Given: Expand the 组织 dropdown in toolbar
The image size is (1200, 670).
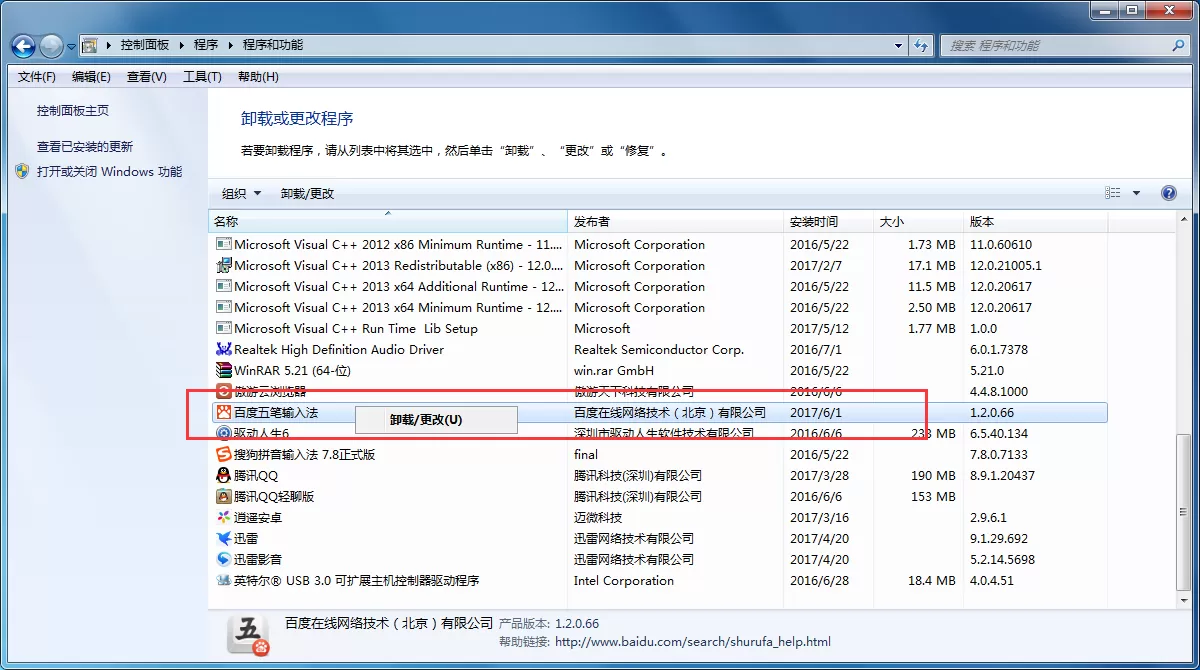Looking at the screenshot, I should [241, 193].
